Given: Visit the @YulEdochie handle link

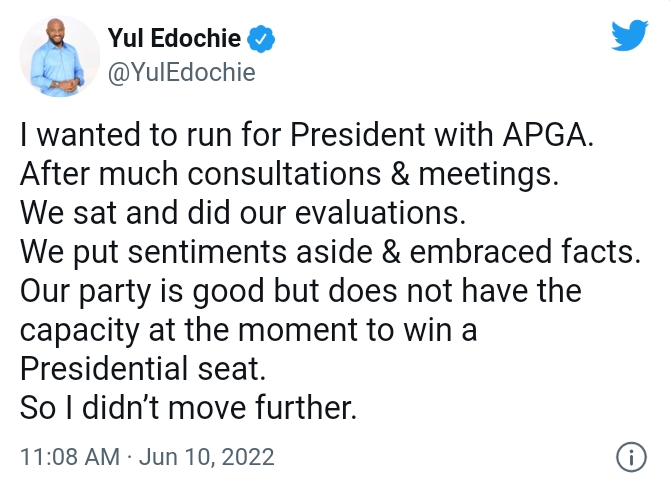Looking at the screenshot, I should pos(182,72).
